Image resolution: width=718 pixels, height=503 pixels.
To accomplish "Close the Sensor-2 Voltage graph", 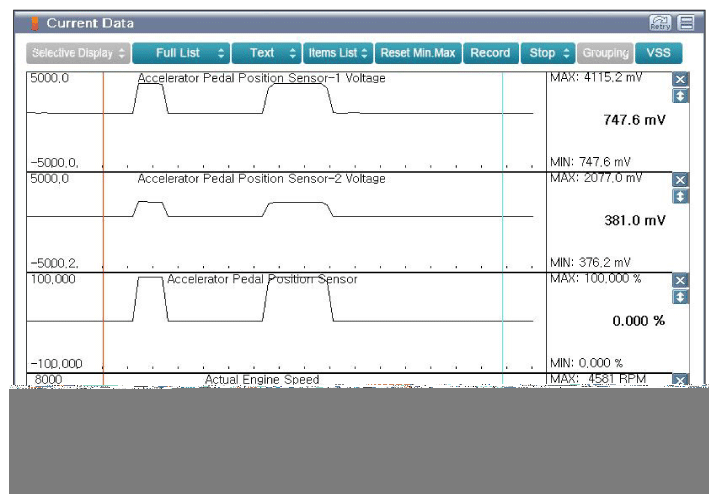I will (681, 180).
